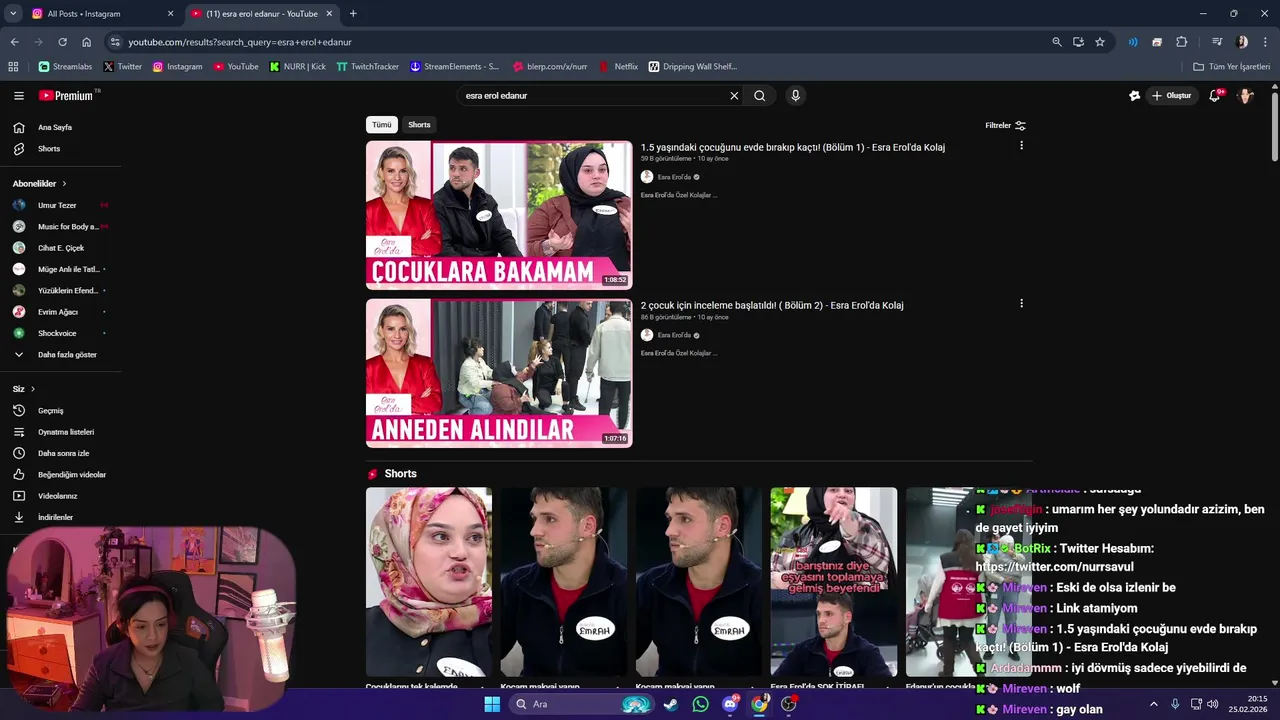
Task: Open WhatsApp from the taskbar
Action: pos(700,704)
